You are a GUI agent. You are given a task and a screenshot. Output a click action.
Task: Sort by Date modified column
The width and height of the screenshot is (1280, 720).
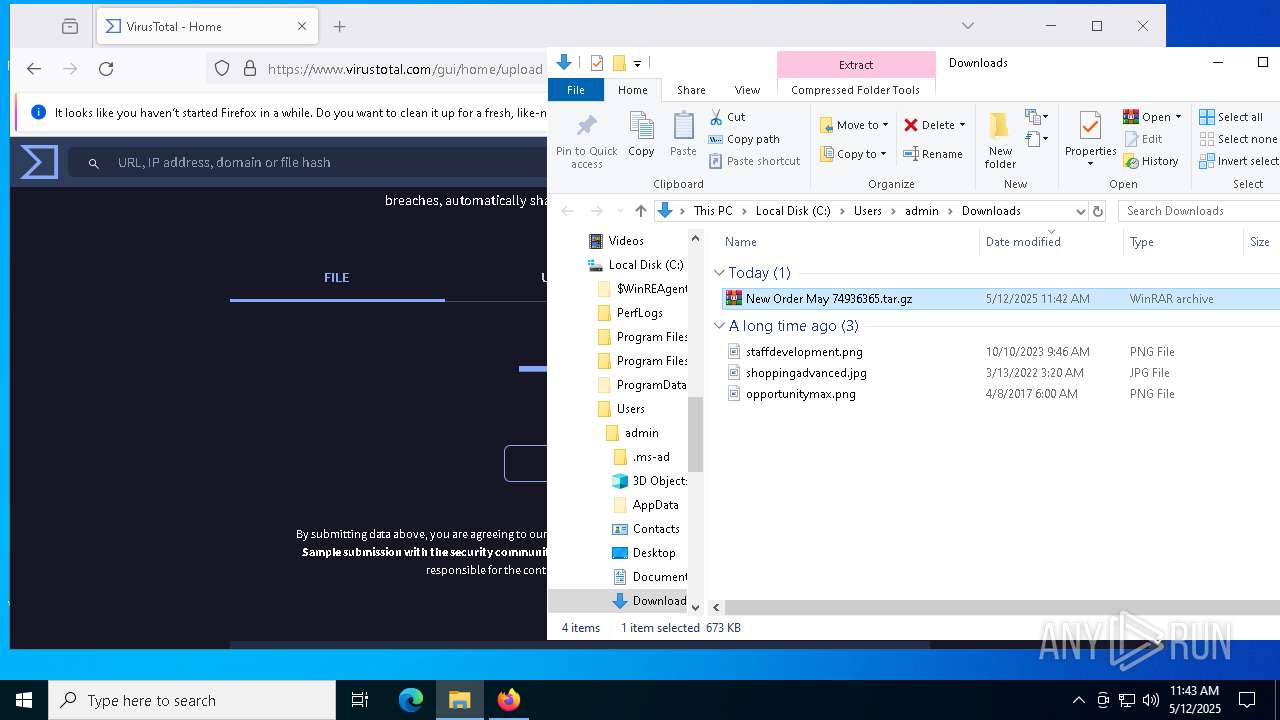[x=1023, y=242]
